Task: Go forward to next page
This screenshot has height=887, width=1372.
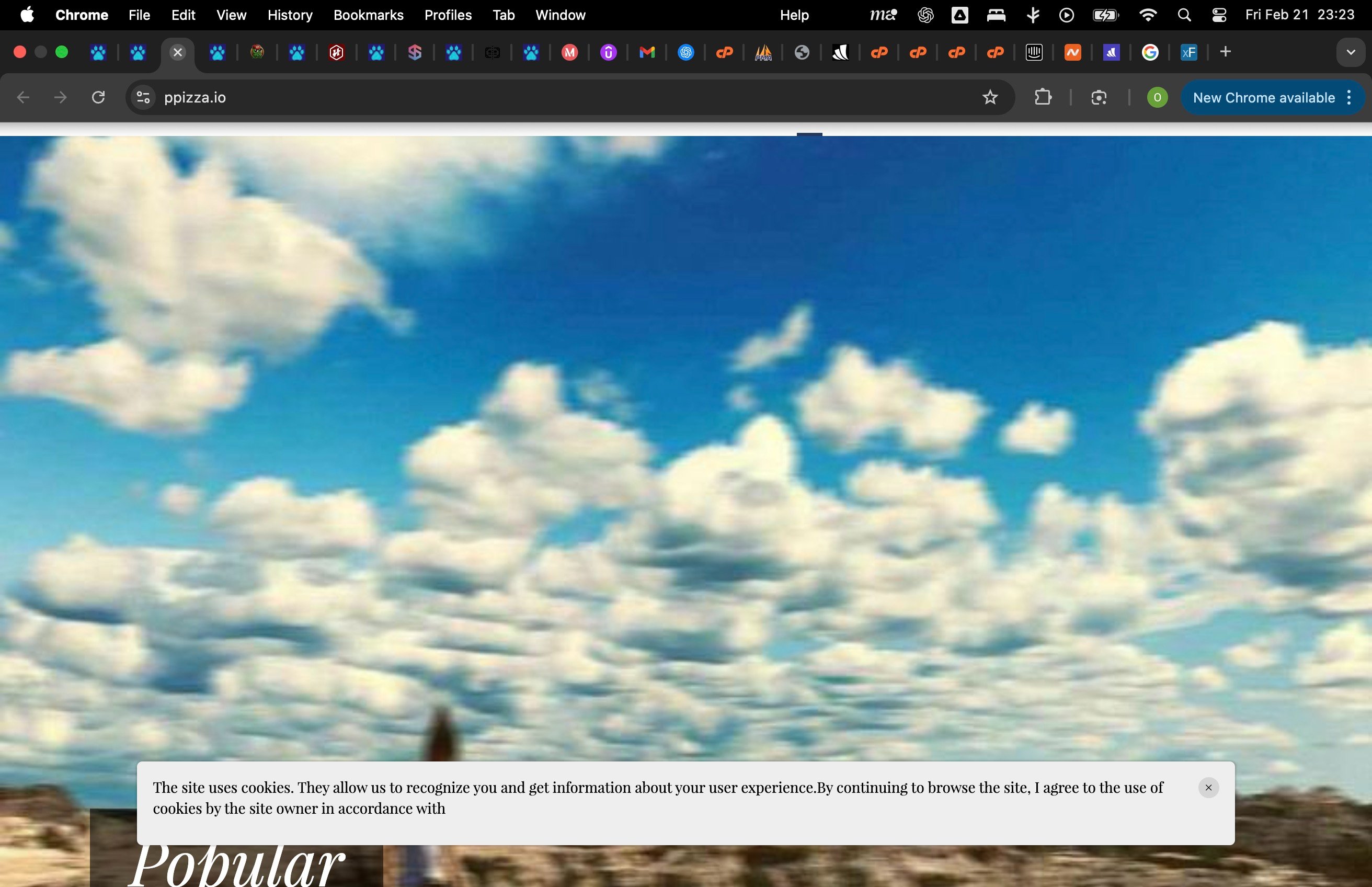Action: tap(61, 97)
